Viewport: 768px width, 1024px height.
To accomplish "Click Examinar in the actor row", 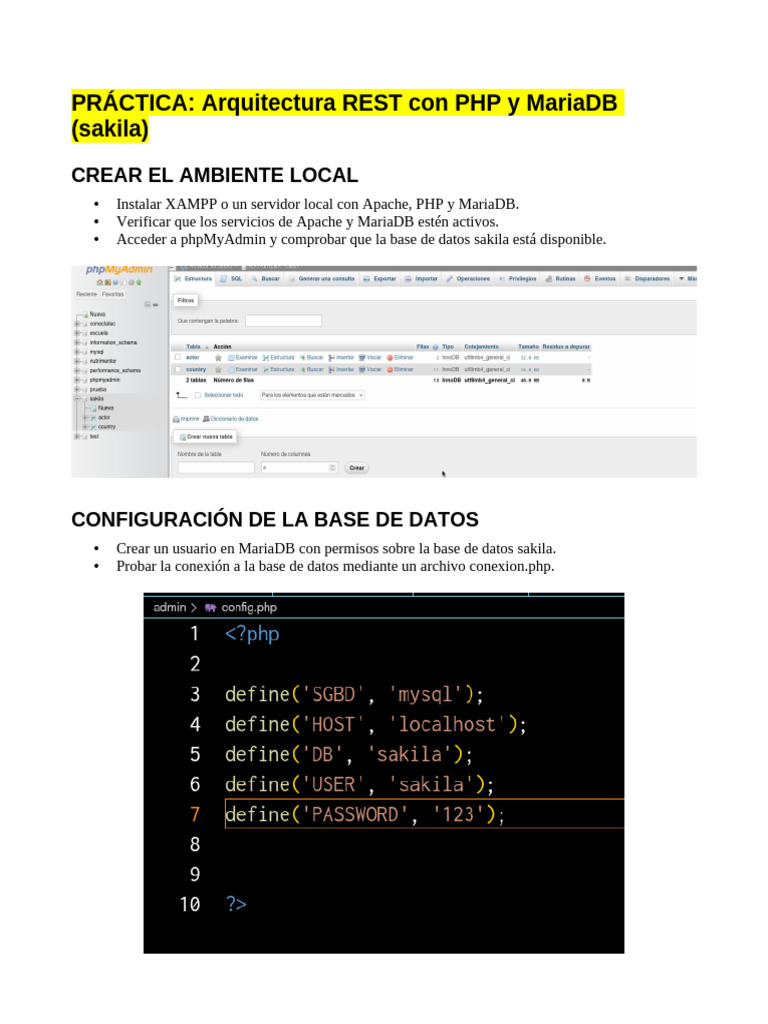I will tap(243, 358).
